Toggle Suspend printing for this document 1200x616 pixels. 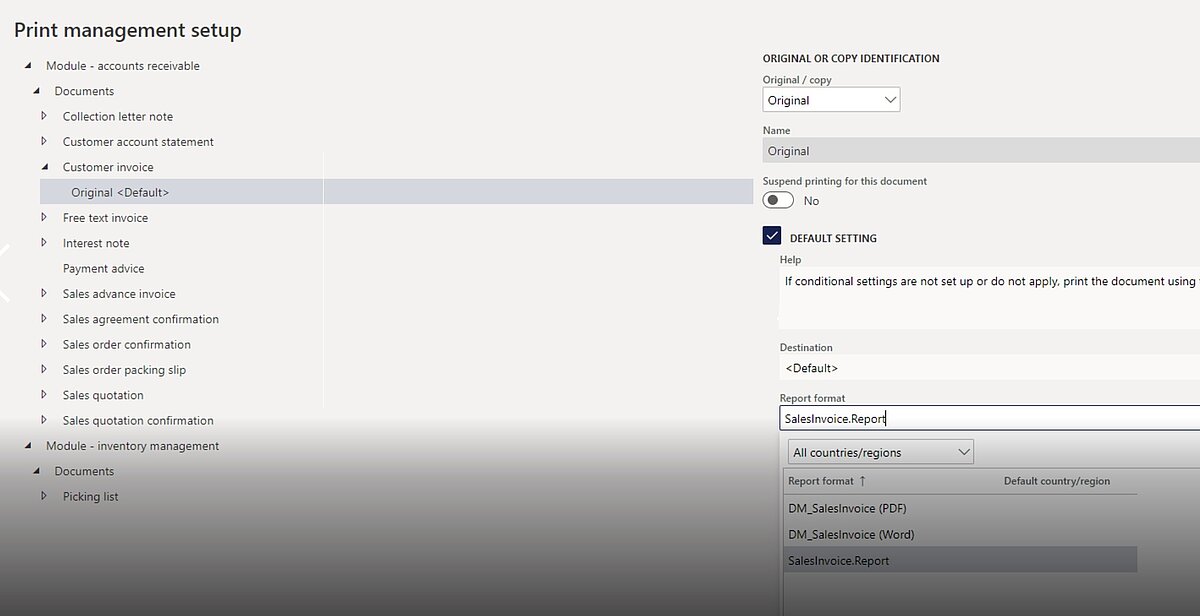click(x=778, y=200)
